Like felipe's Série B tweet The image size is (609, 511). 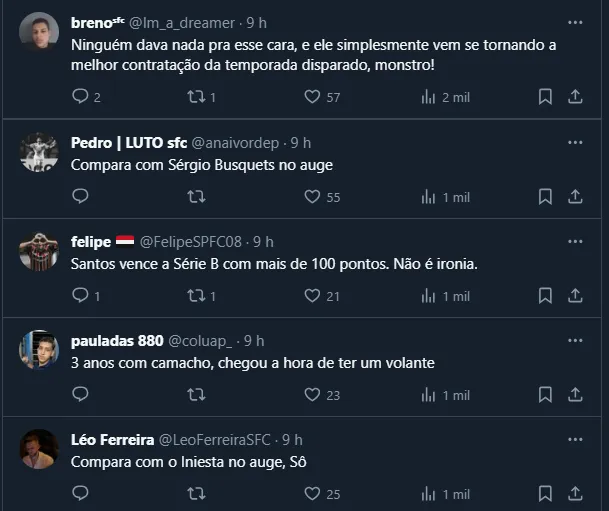pos(312,296)
